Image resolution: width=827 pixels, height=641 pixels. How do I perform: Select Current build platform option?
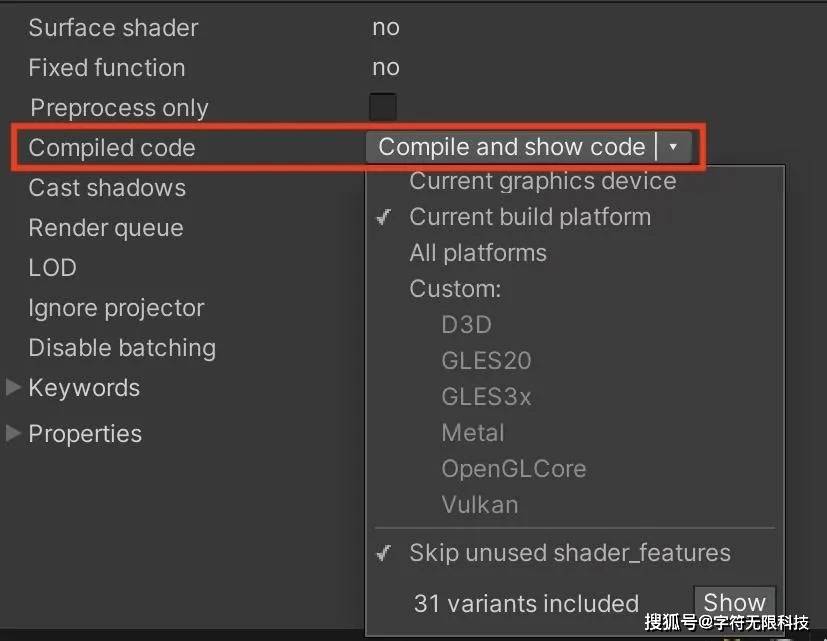(530, 217)
